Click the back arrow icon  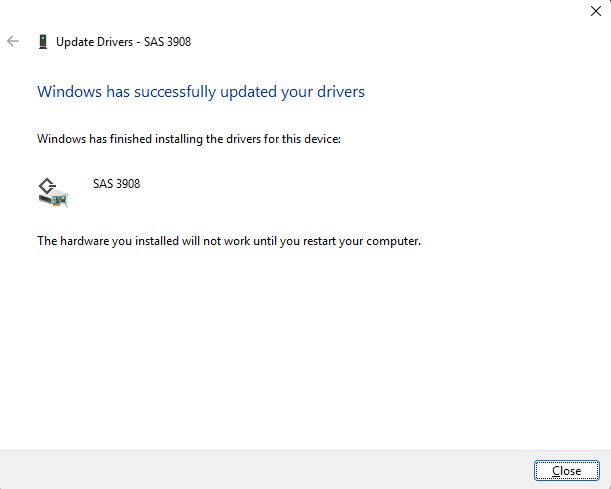pyautogui.click(x=13, y=41)
